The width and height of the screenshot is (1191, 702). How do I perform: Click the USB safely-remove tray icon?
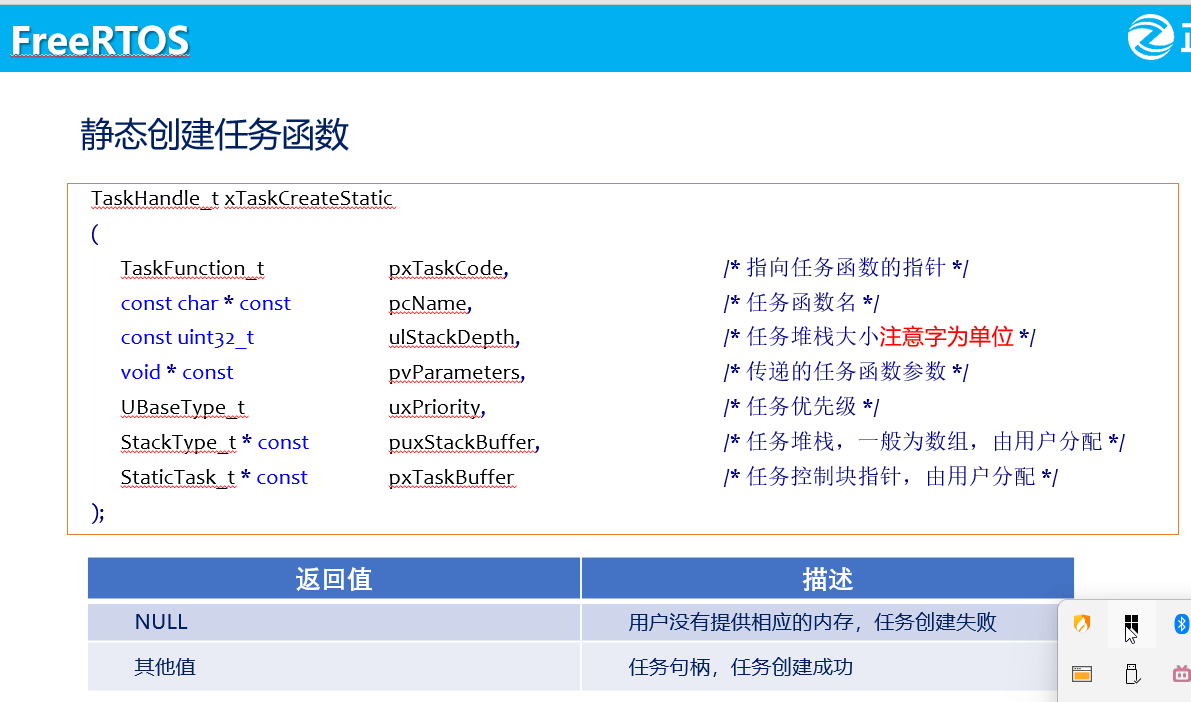1131,675
